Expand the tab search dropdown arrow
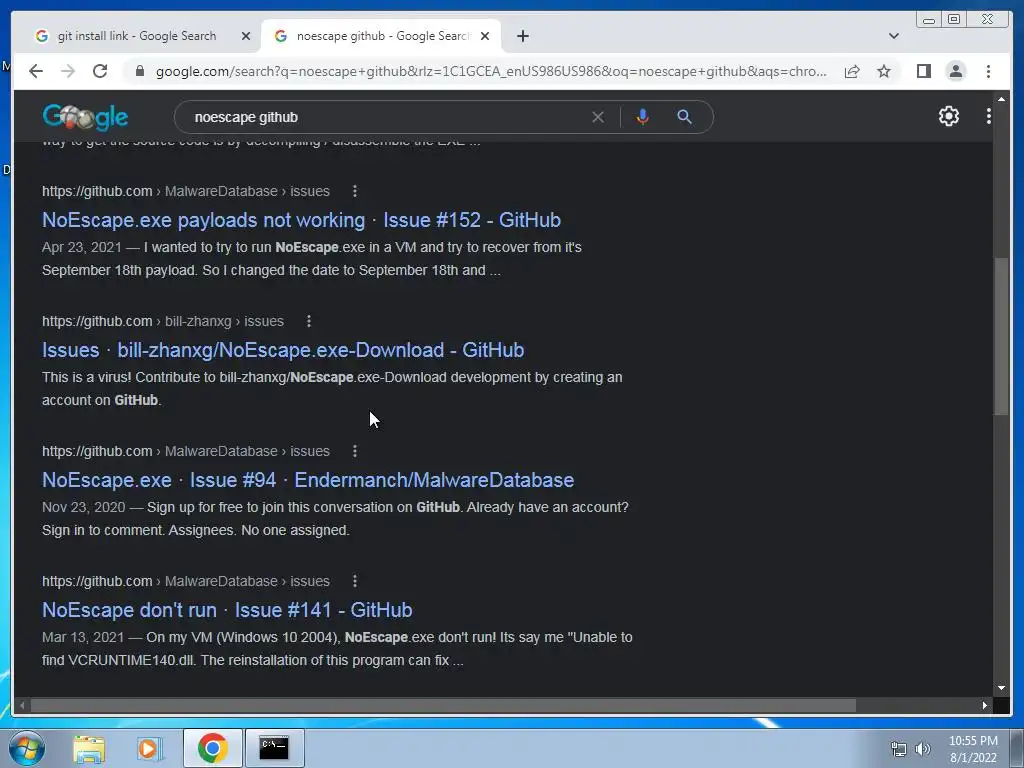 pyautogui.click(x=893, y=36)
